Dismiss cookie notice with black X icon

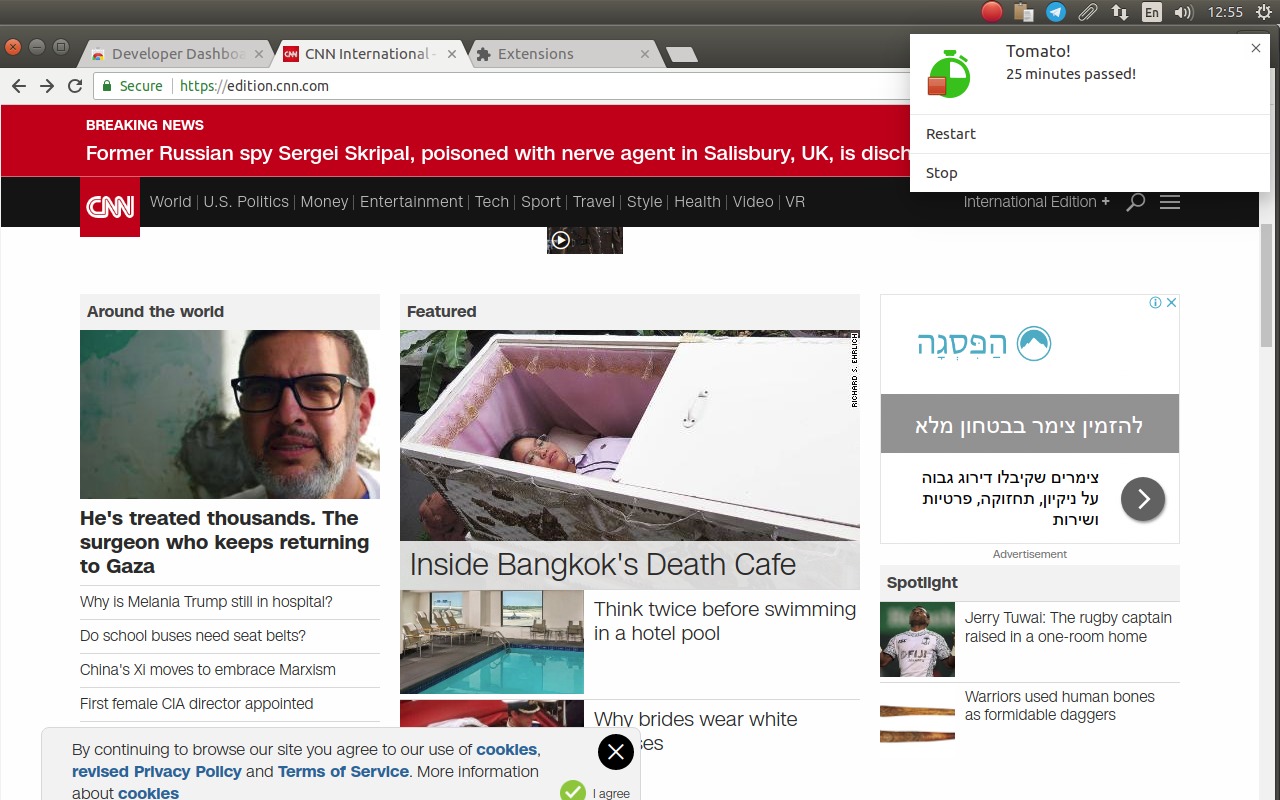pyautogui.click(x=616, y=752)
